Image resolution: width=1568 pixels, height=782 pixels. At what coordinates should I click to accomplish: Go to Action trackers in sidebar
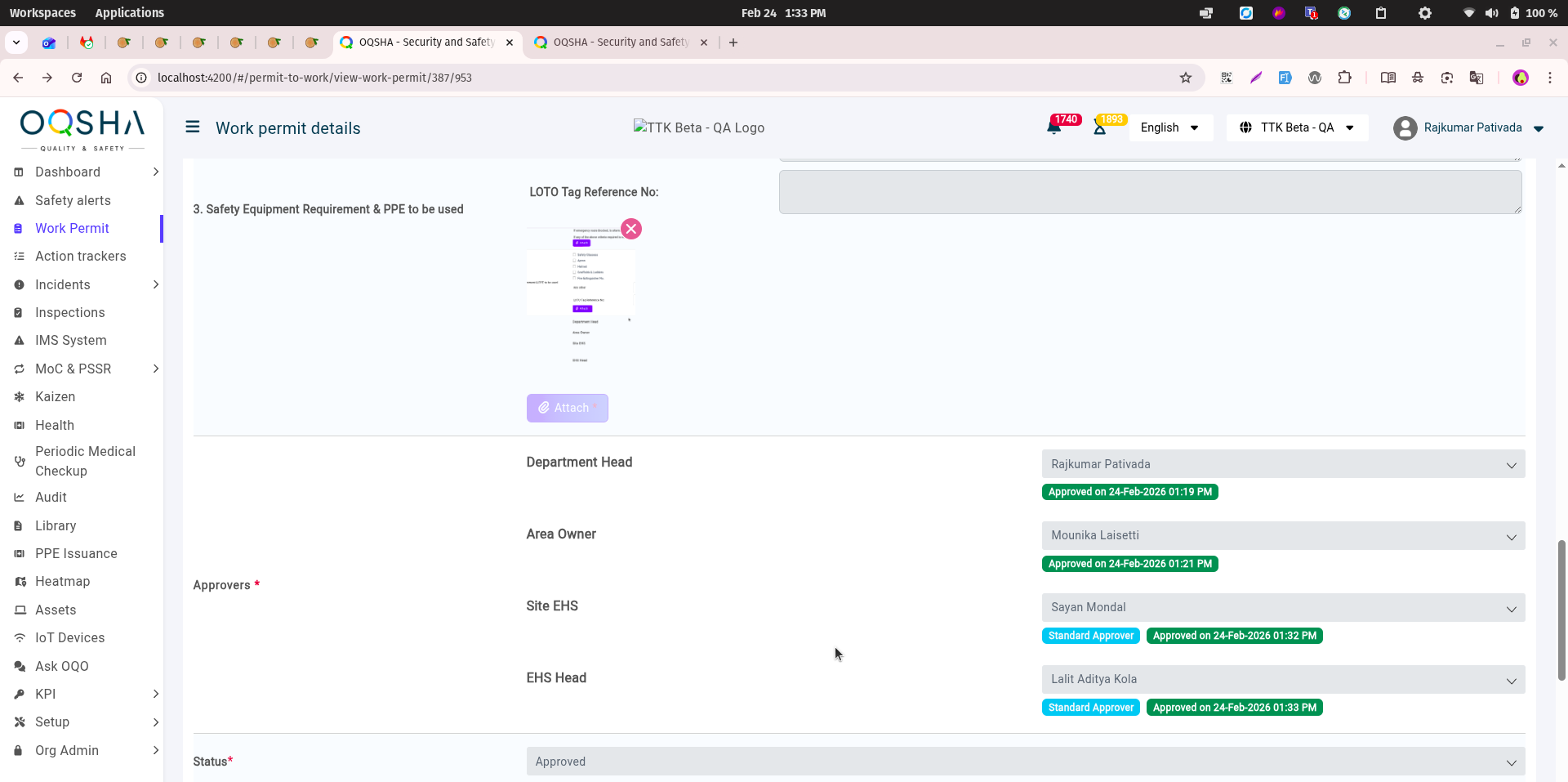pos(80,257)
